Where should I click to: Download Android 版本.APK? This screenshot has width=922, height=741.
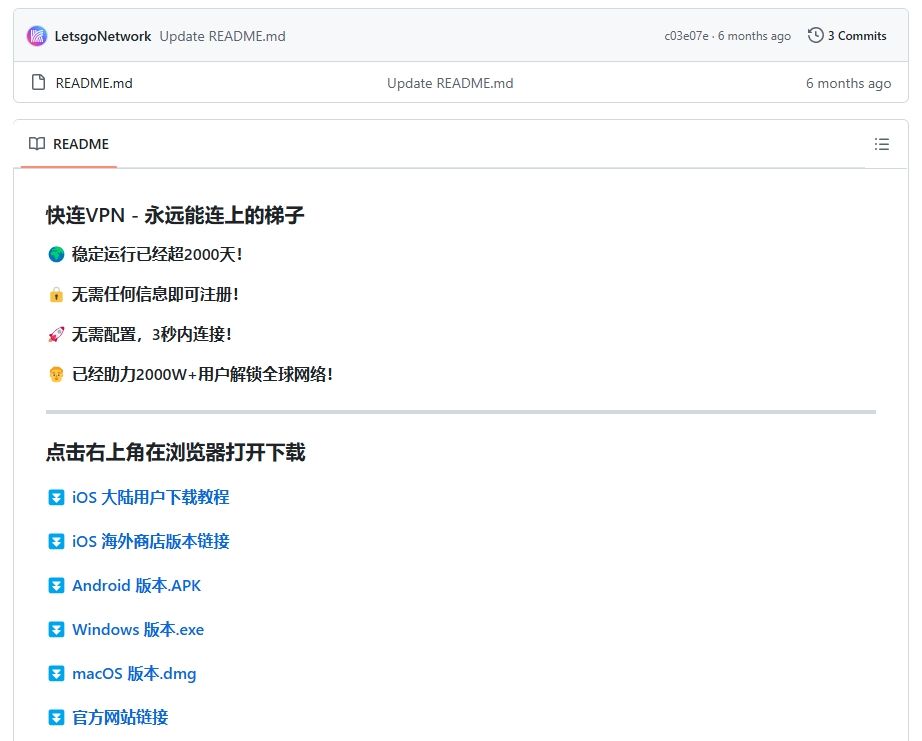[136, 586]
